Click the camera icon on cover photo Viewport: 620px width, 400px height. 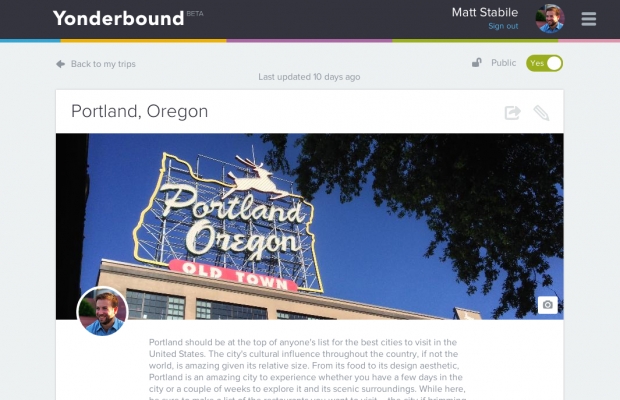point(548,305)
